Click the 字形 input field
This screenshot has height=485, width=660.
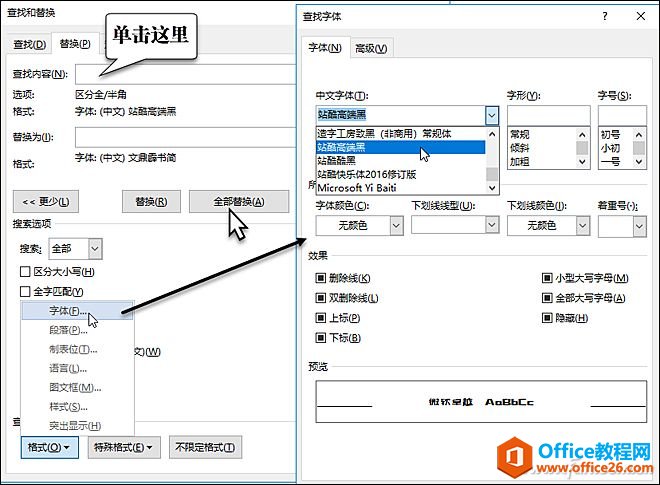[x=548, y=115]
